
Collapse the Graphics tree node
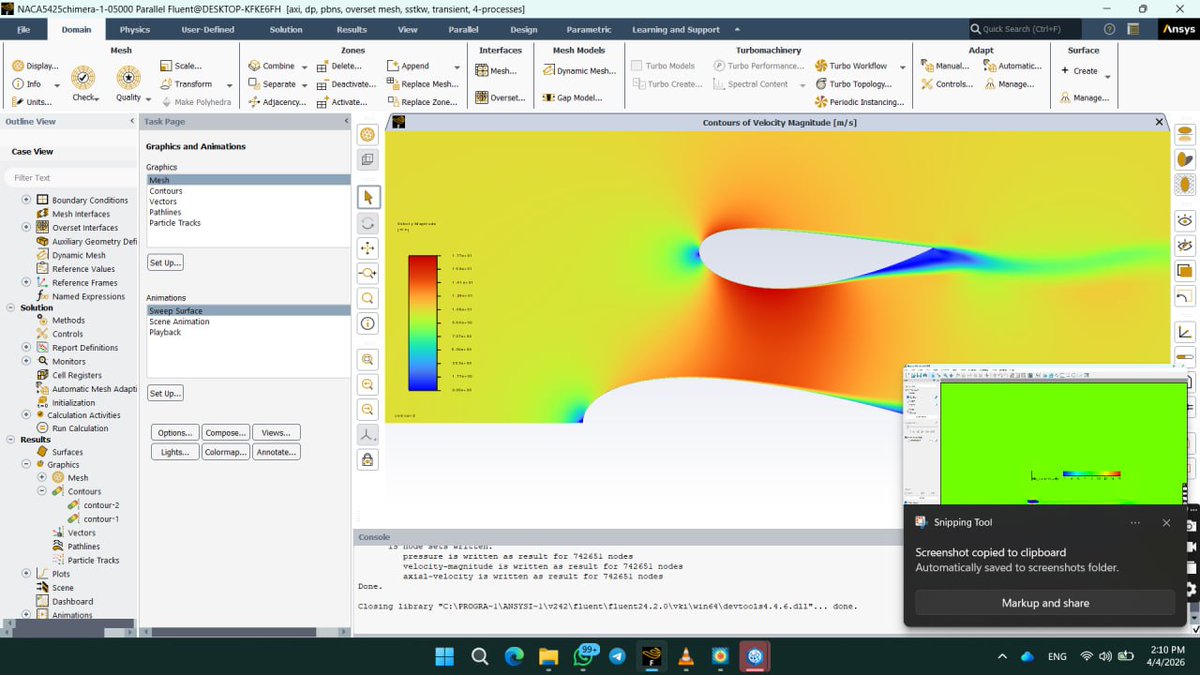27,464
